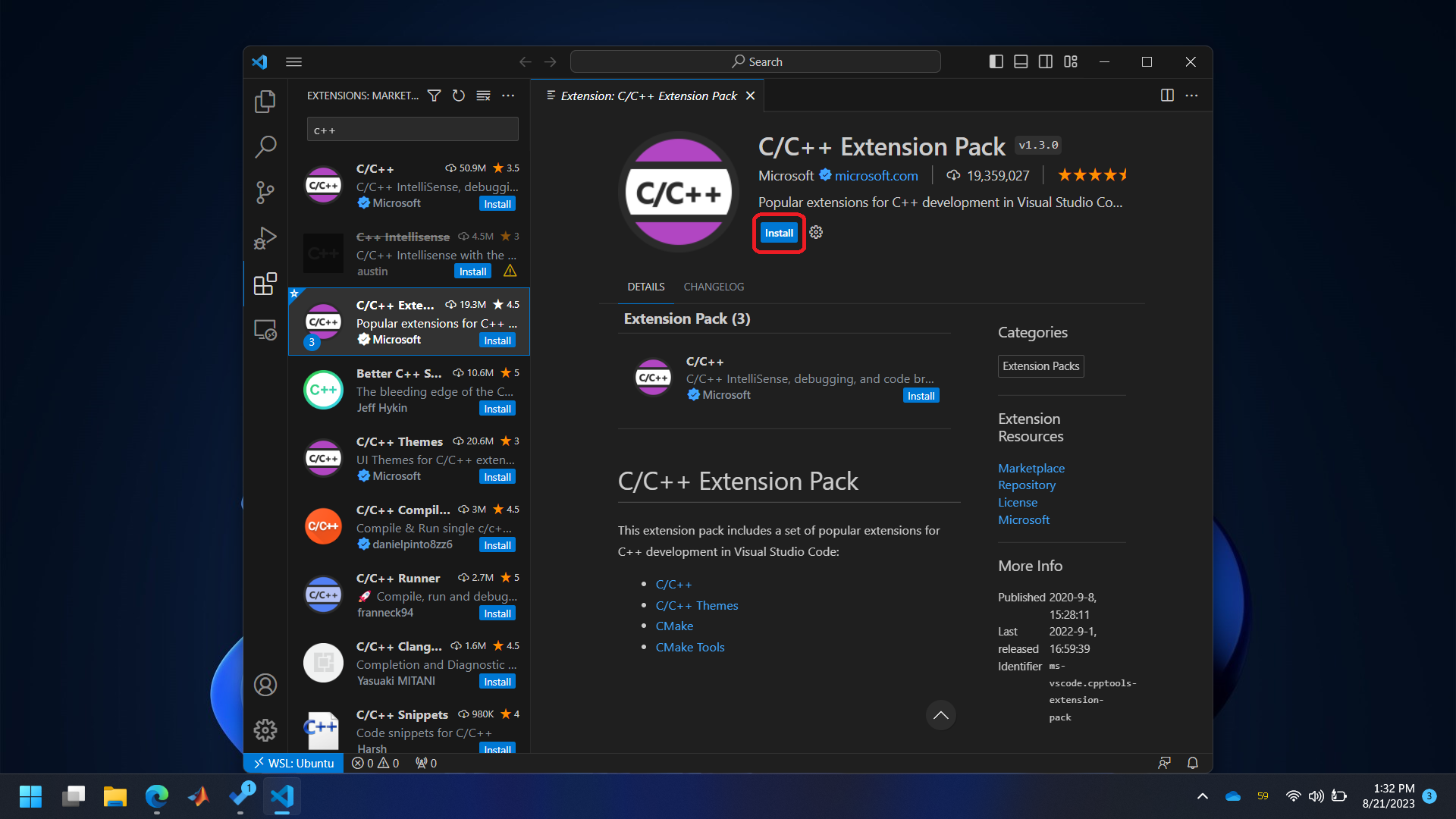Install the C/C++ Extension Pack
1456x819 pixels.
779,233
